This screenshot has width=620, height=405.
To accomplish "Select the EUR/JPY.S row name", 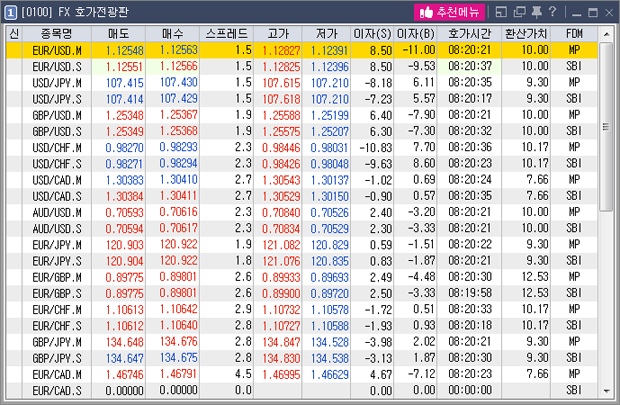I will pos(57,261).
